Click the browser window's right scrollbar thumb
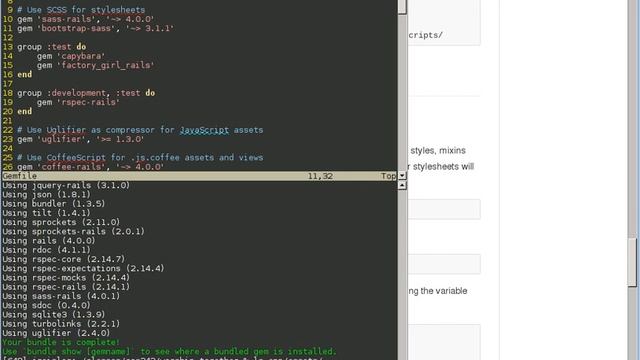Screen dimensions: 640x360 pos(632,263)
